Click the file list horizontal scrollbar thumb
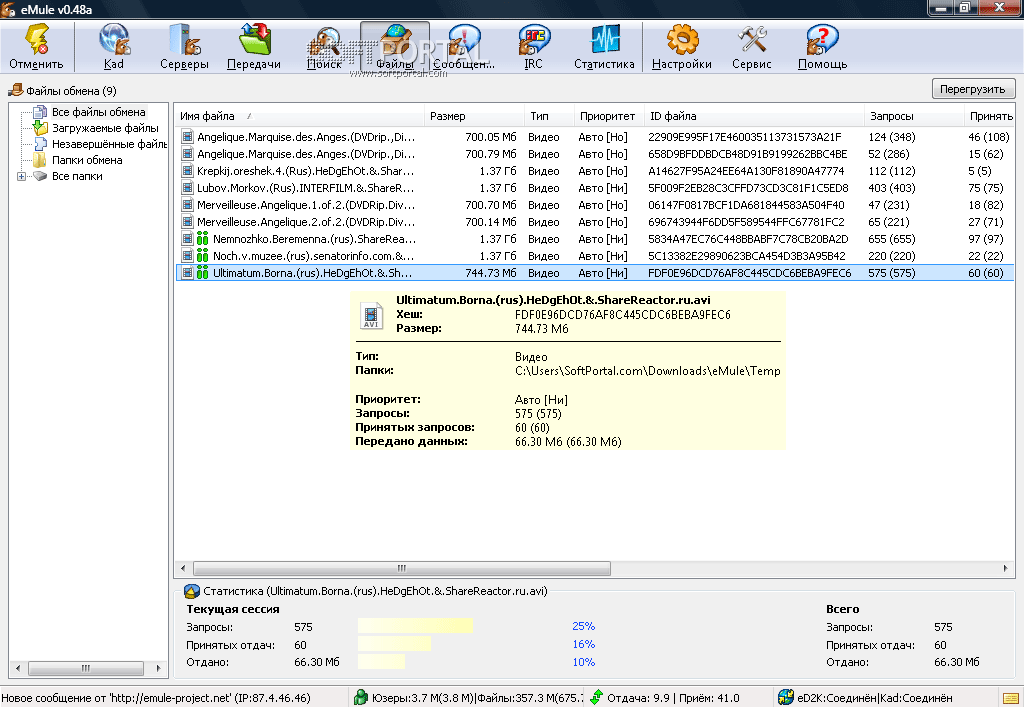Screen dimensions: 1024x708 [402, 568]
